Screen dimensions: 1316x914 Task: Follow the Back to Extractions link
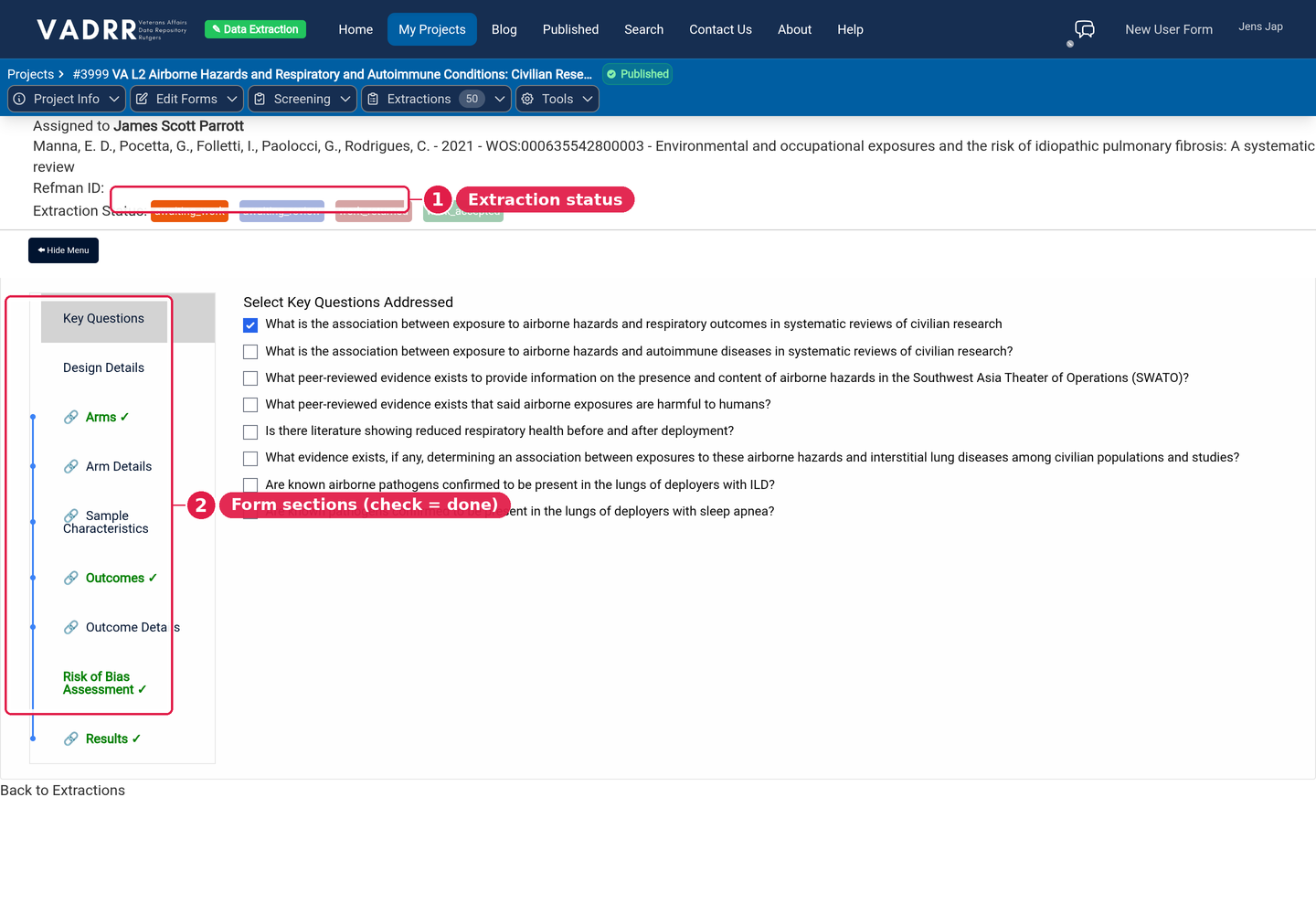point(63,791)
